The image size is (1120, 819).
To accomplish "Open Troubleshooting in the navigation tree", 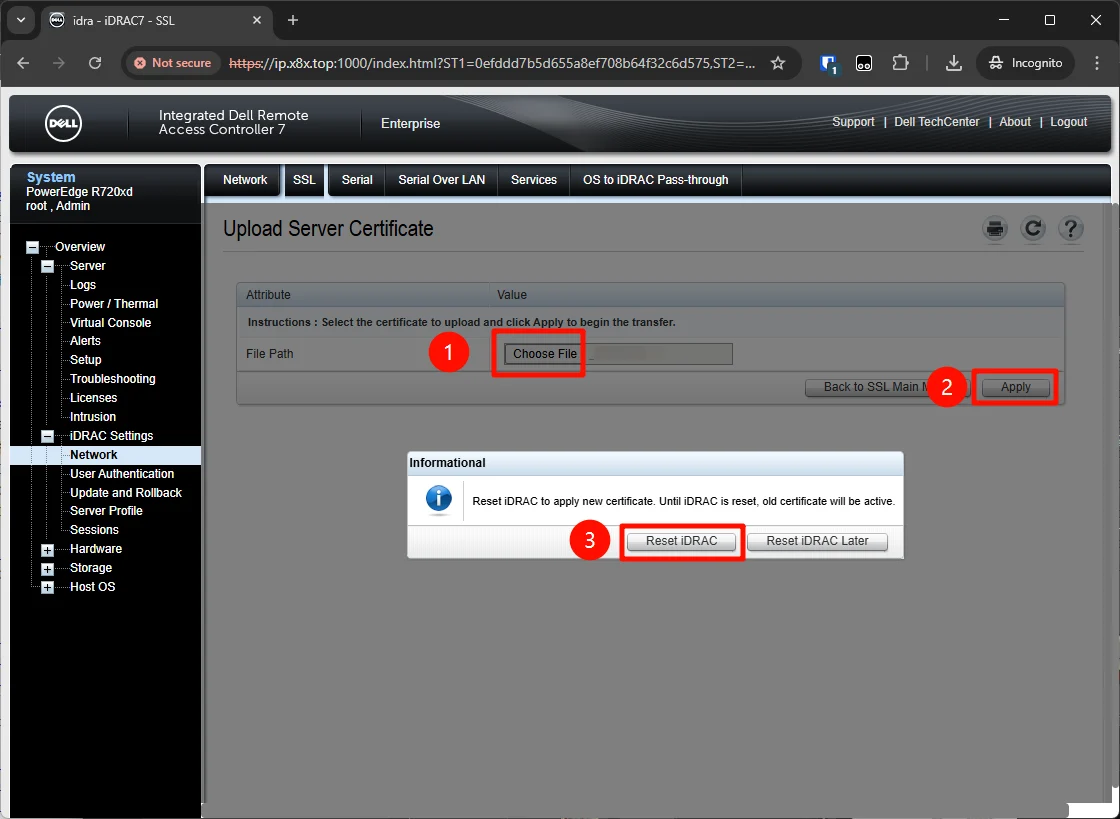I will coord(113,379).
